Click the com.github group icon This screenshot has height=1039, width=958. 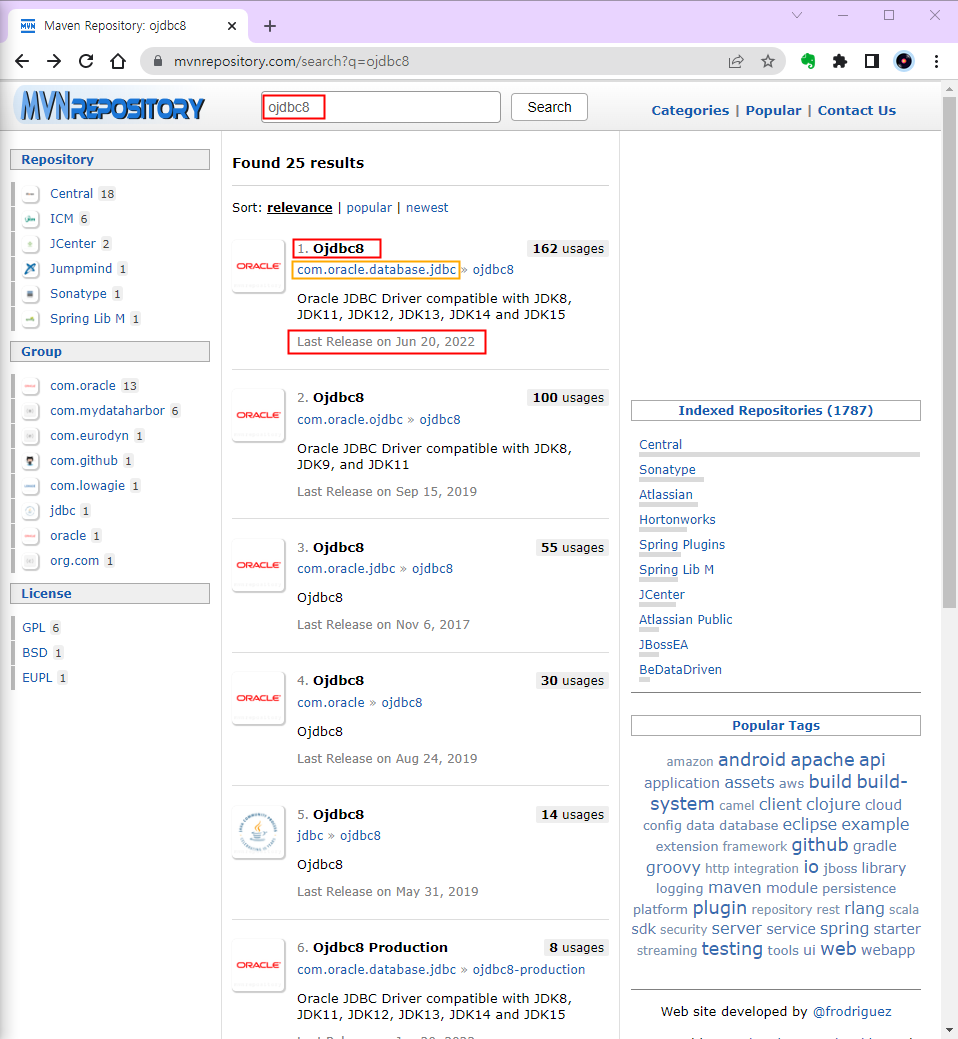(30, 461)
